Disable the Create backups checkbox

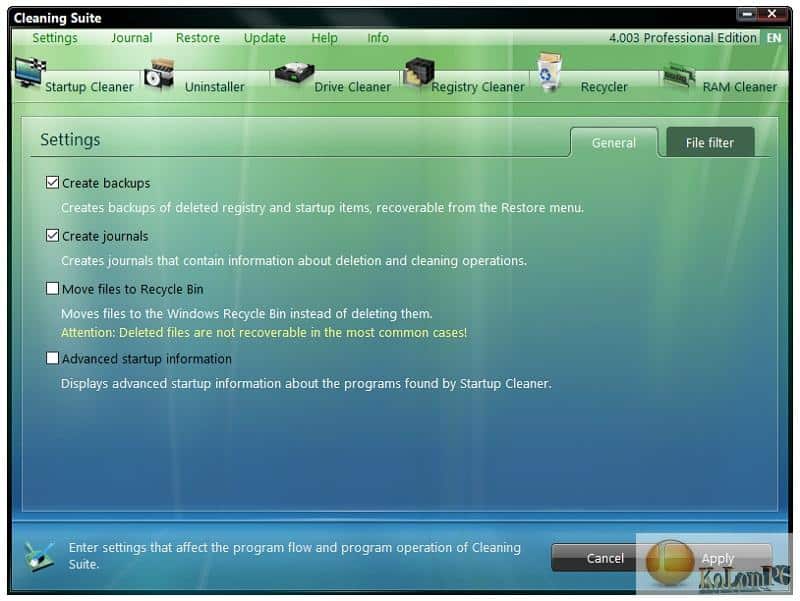coord(52,182)
